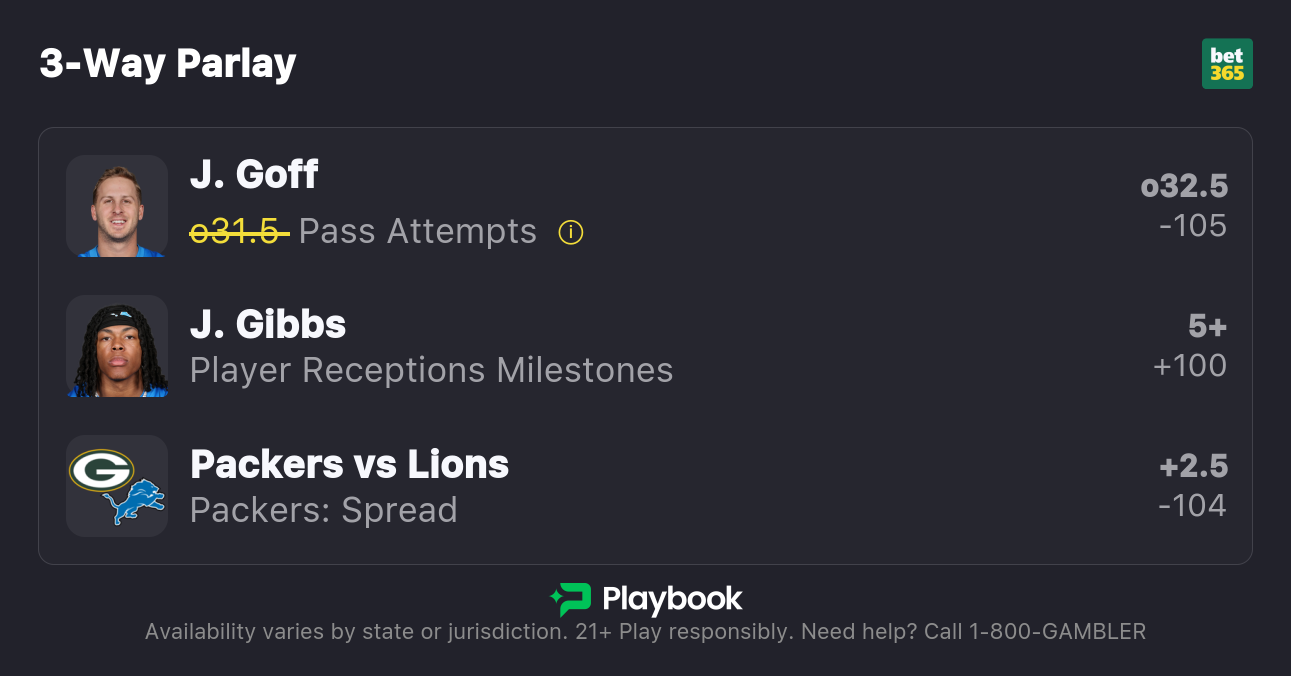Click the struck-through o31.5 line

coord(239,232)
